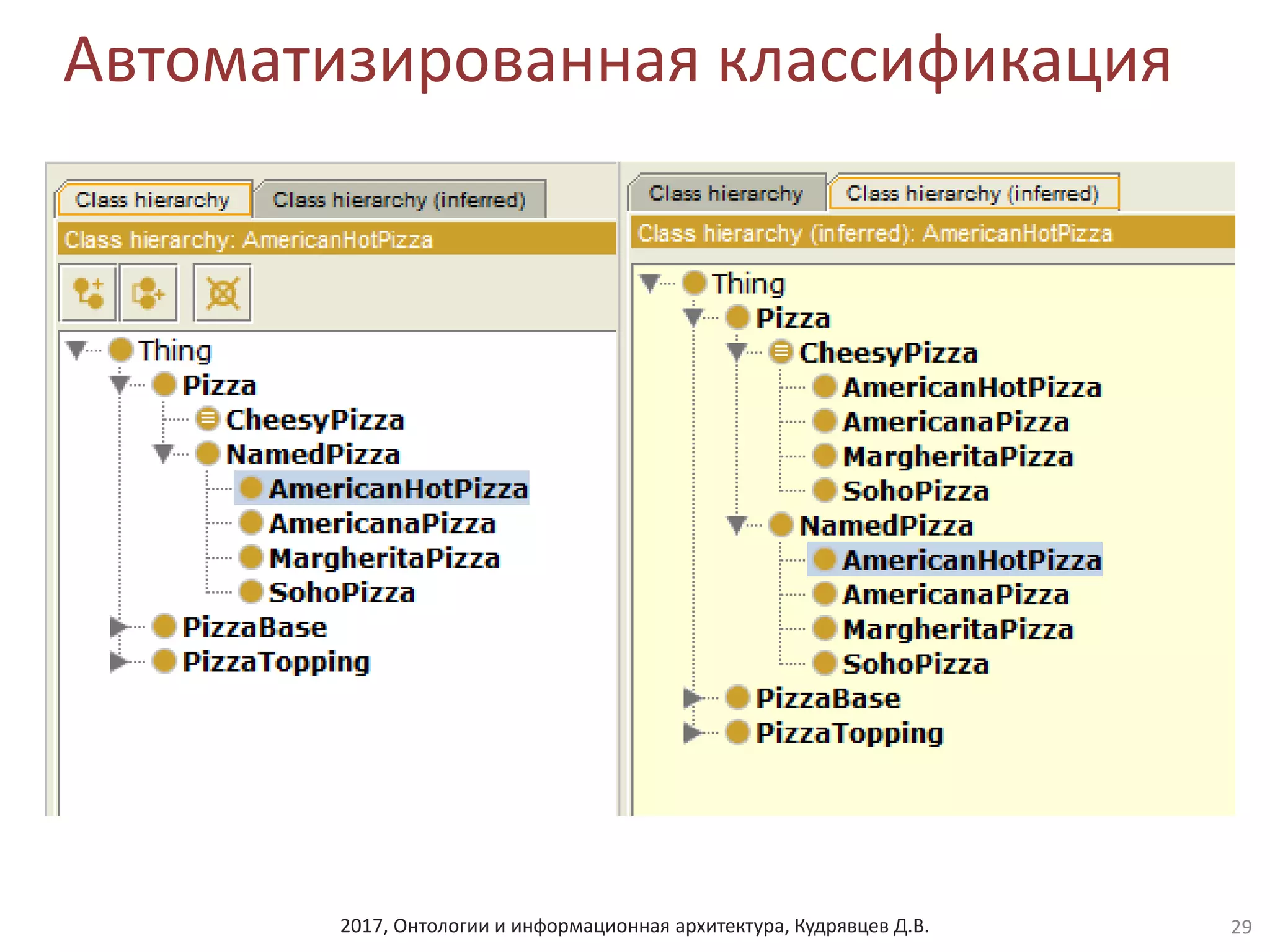Click class icon beside inferred NamedPizza
This screenshot has height=952, width=1270.
pyautogui.click(x=781, y=524)
